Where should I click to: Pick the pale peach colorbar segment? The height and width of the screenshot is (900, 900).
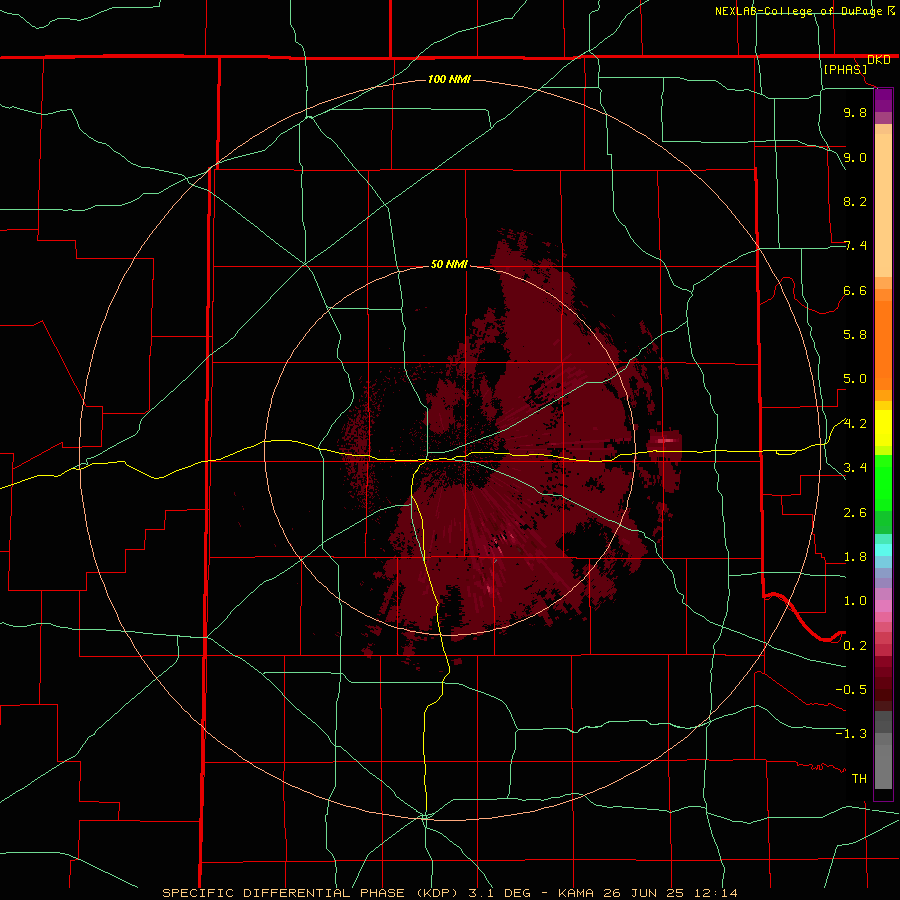coord(883,205)
